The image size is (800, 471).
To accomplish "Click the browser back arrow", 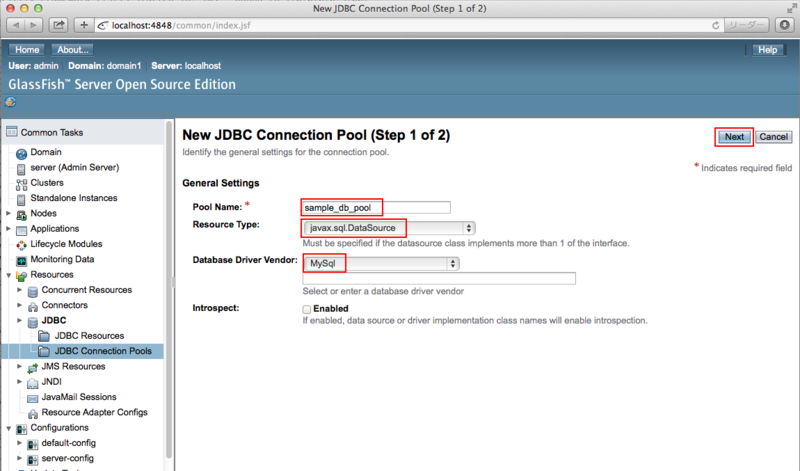I will pyautogui.click(x=16, y=24).
